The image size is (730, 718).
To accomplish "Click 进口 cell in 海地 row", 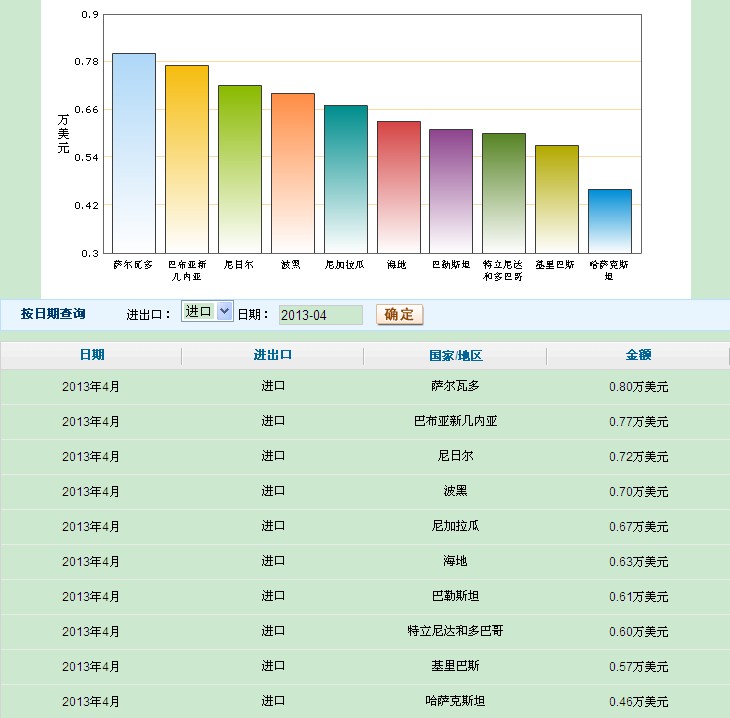I will tap(273, 561).
